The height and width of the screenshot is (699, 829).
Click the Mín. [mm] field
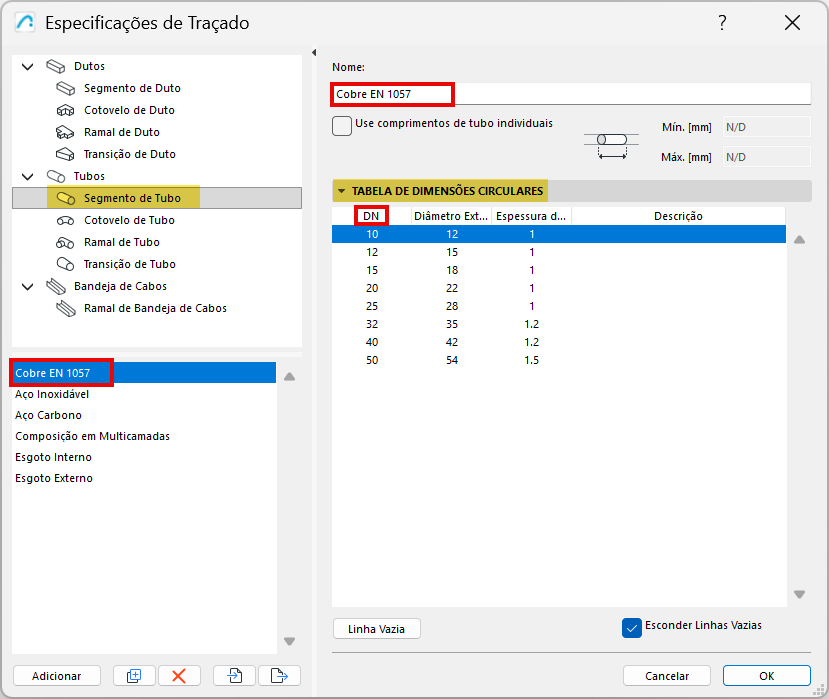tap(766, 127)
